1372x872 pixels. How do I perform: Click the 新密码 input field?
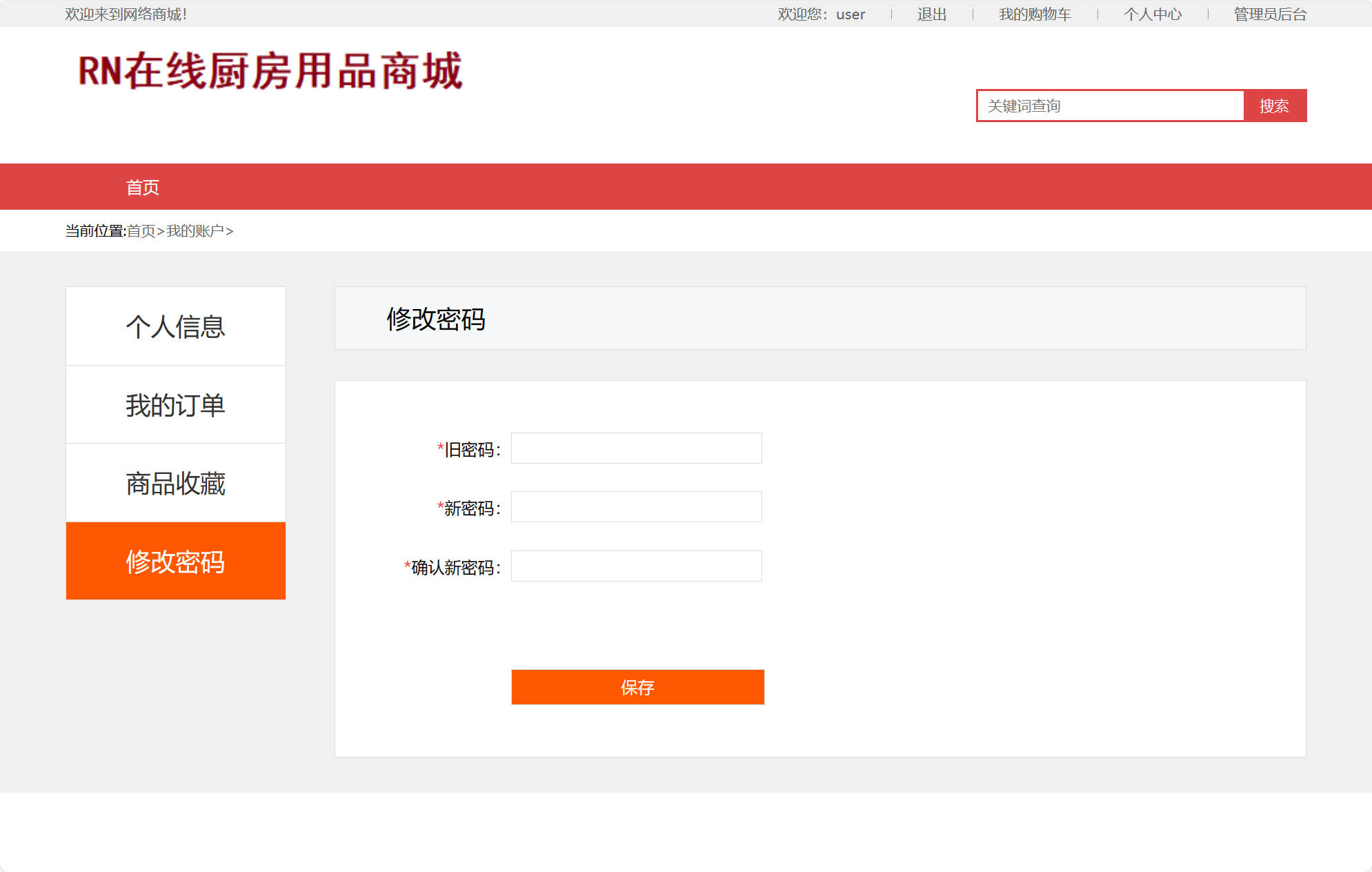(635, 506)
